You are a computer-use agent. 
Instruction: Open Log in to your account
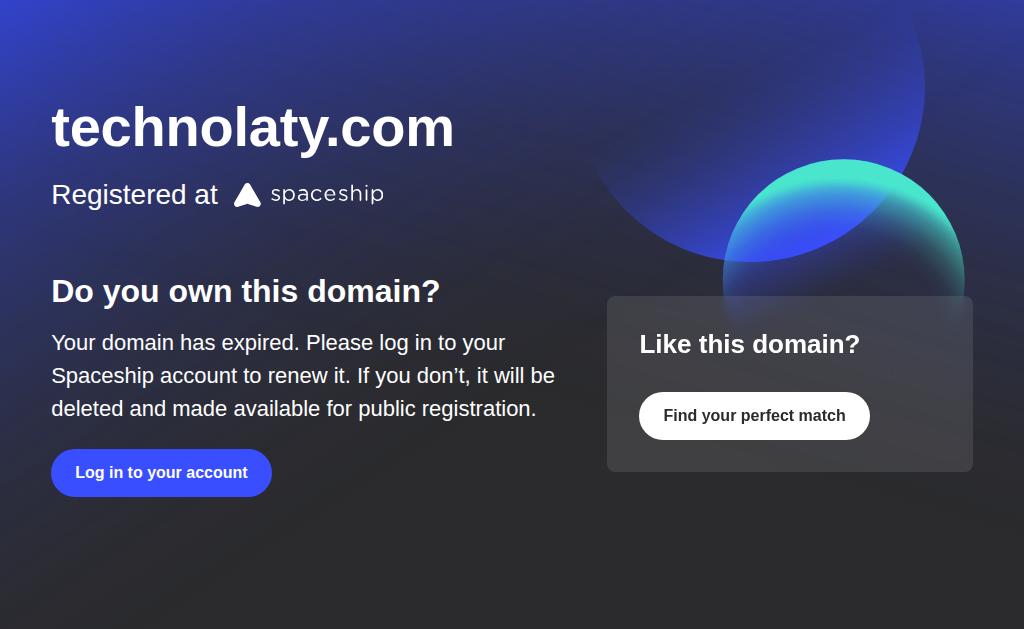[161, 473]
